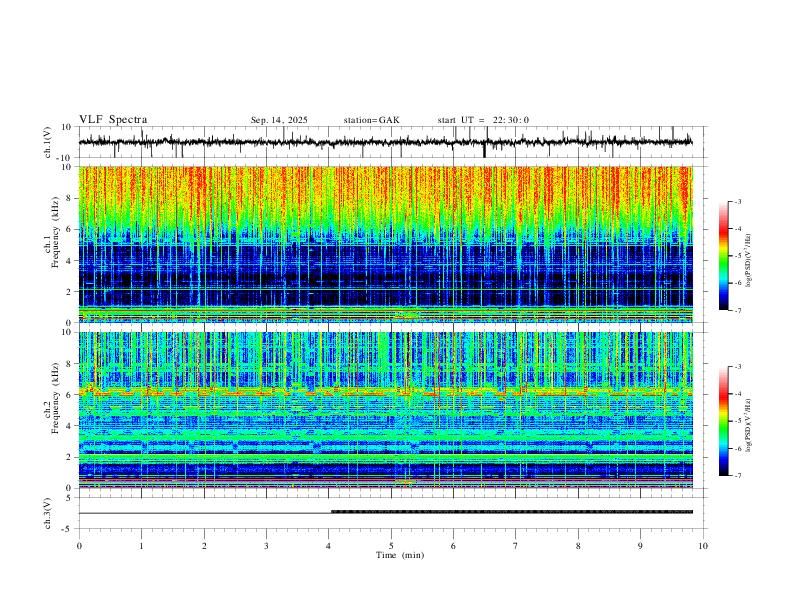This screenshot has width=792, height=612.
Task: Click time axis tick label "4"
Action: click(x=329, y=546)
